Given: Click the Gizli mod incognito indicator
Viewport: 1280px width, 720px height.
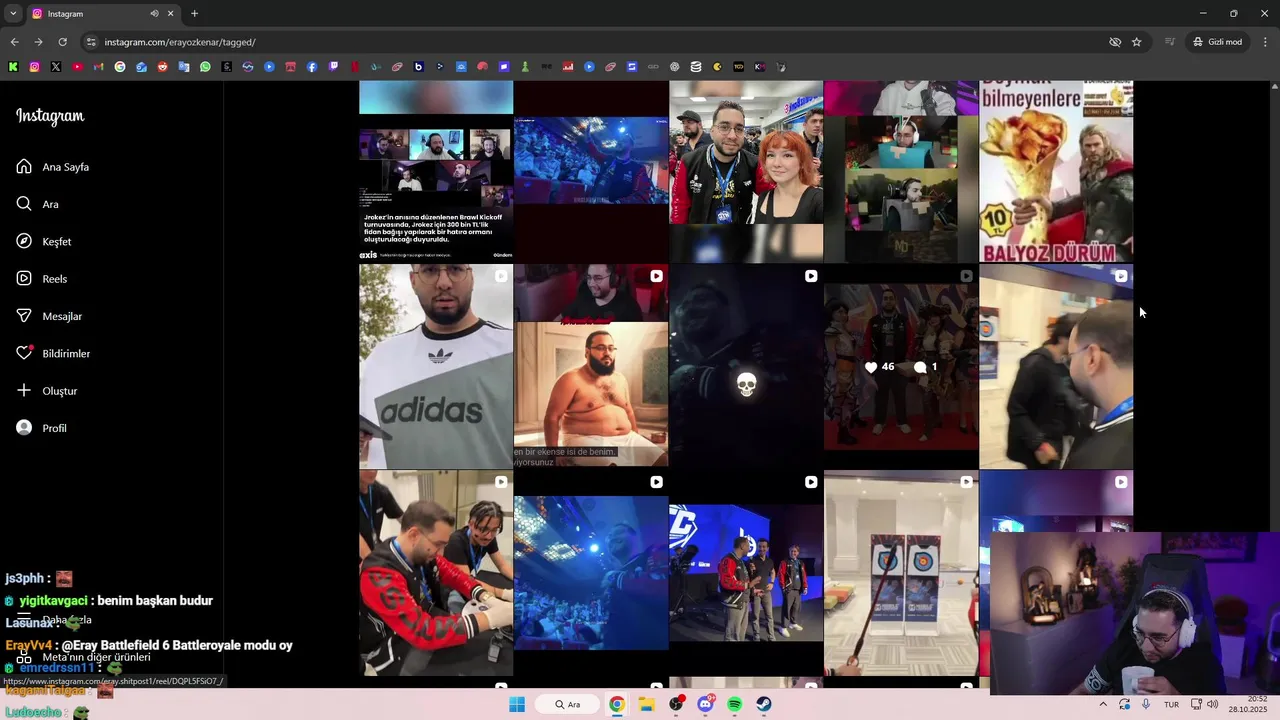Looking at the screenshot, I should pyautogui.click(x=1217, y=42).
